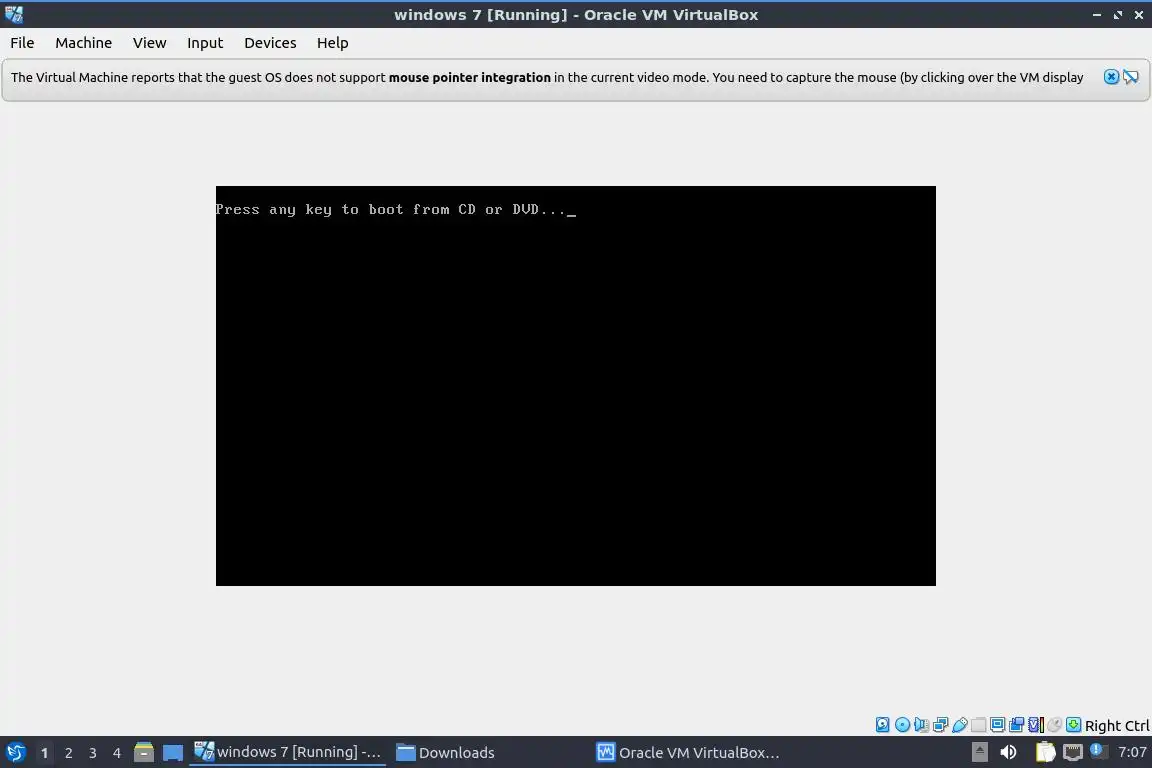
Task: Click the show desktop panel icon
Action: pyautogui.click(x=173, y=753)
